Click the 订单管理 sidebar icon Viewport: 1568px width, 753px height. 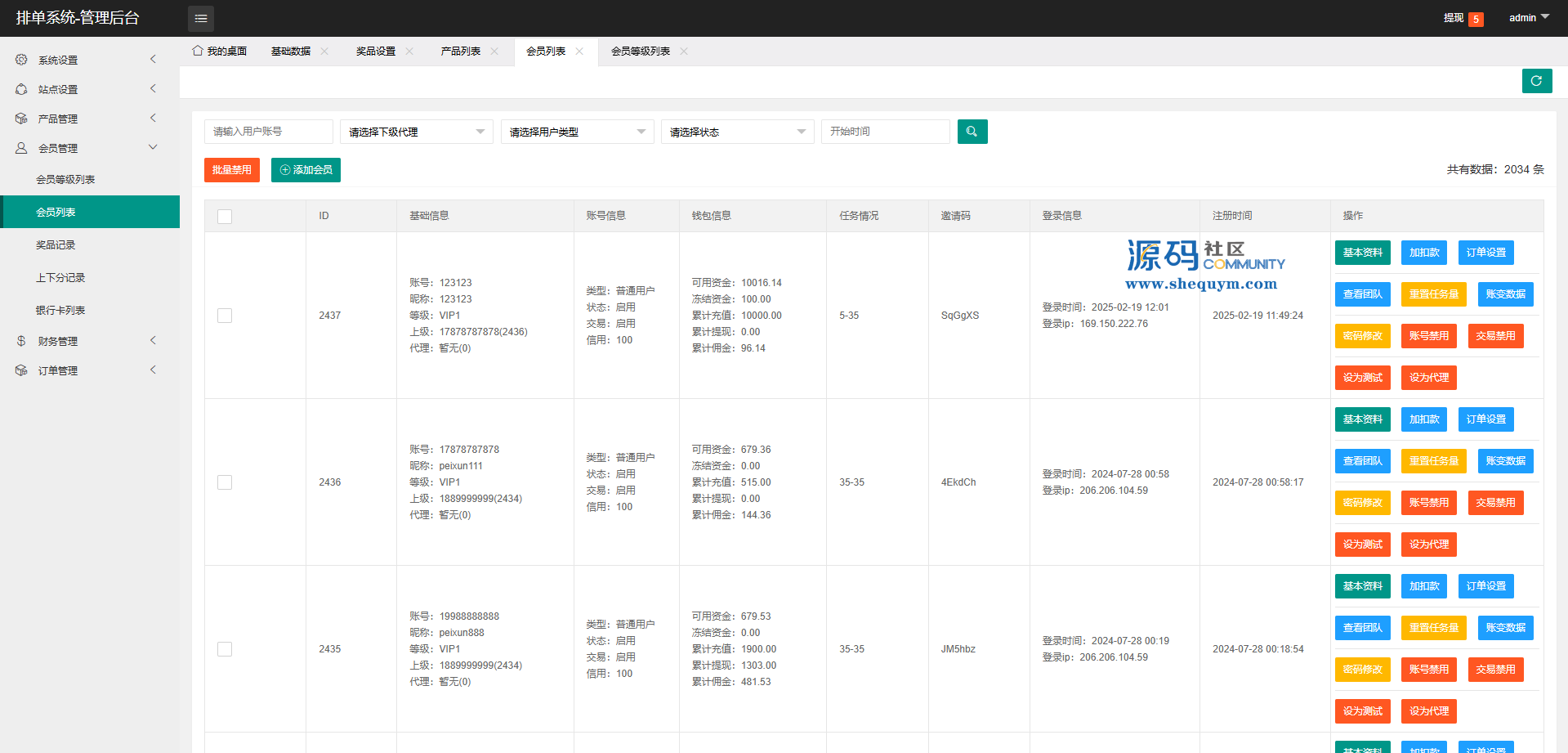click(x=21, y=370)
